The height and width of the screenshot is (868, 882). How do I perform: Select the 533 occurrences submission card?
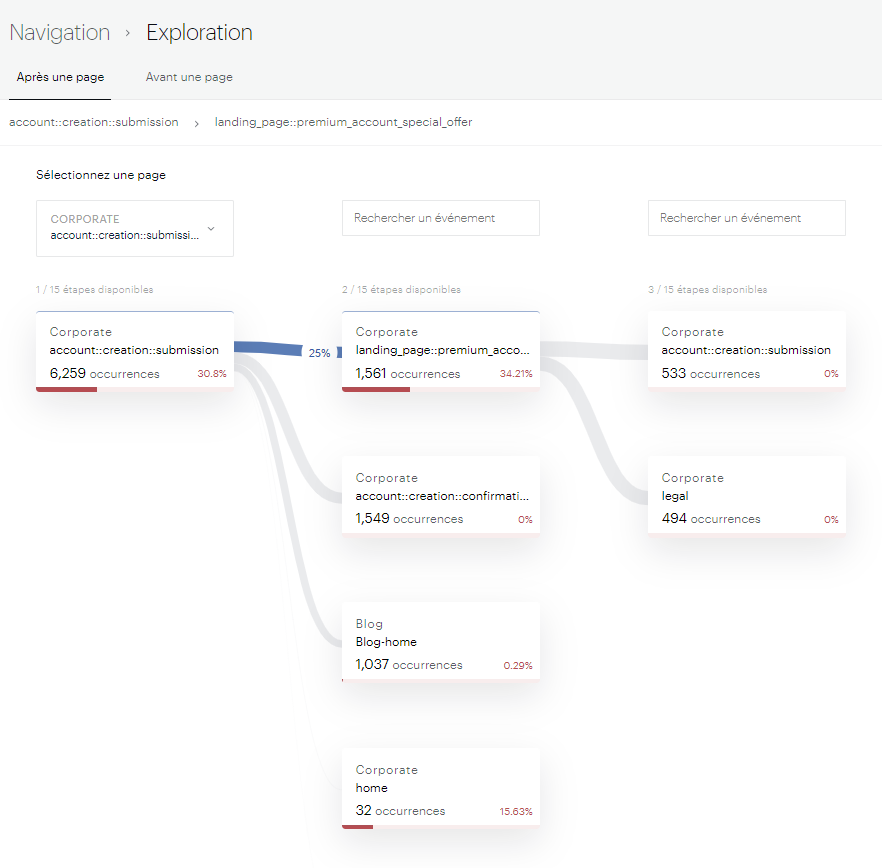pos(746,350)
